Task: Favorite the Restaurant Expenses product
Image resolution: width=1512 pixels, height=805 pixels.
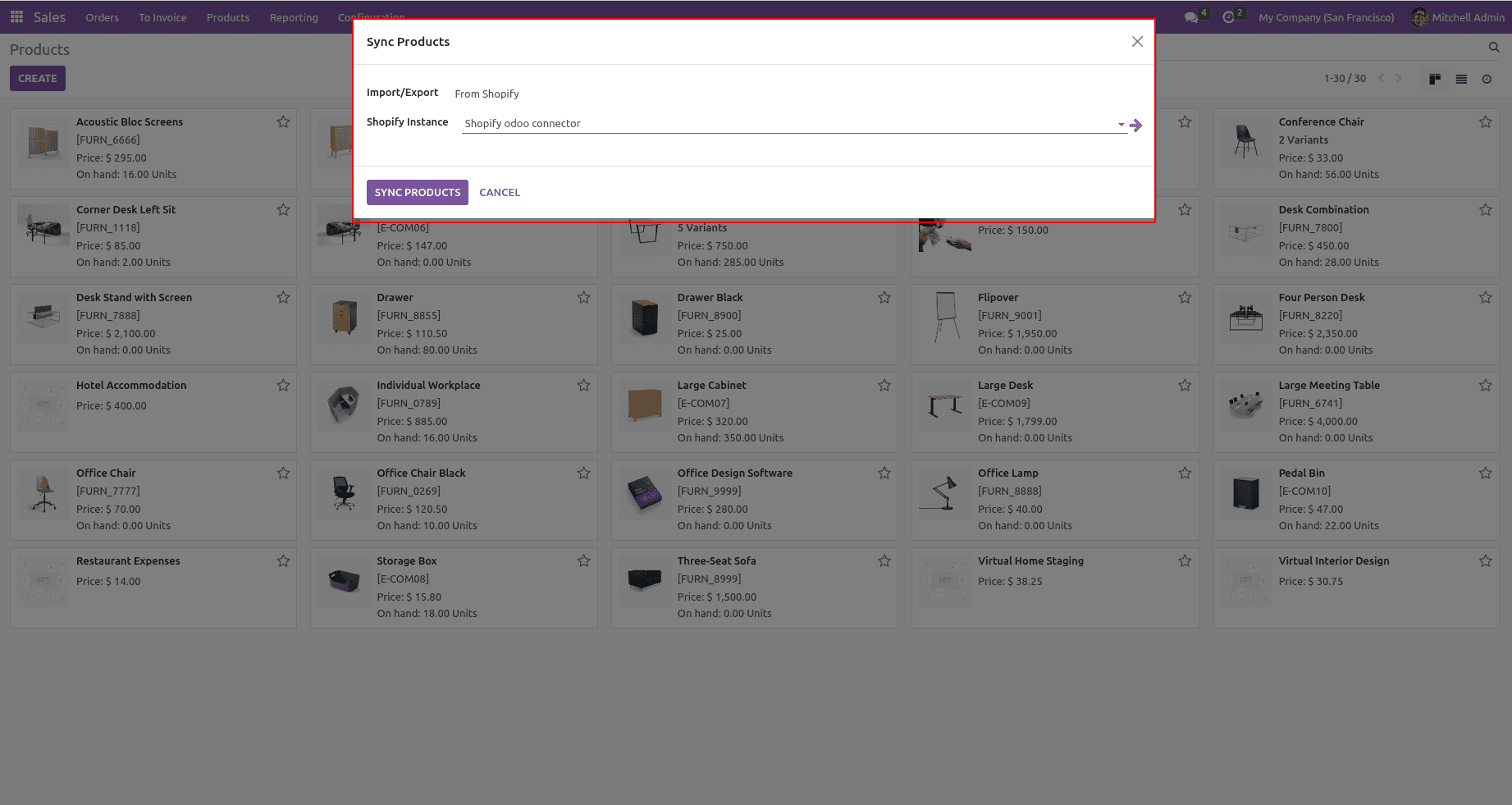Action: pos(283,560)
